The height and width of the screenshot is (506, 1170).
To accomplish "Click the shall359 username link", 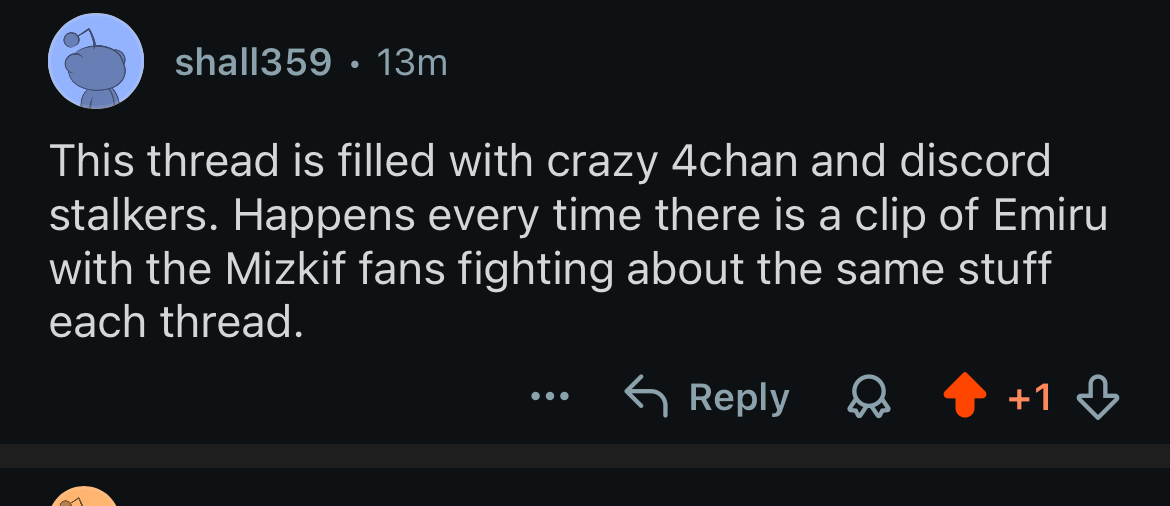I will click(253, 63).
